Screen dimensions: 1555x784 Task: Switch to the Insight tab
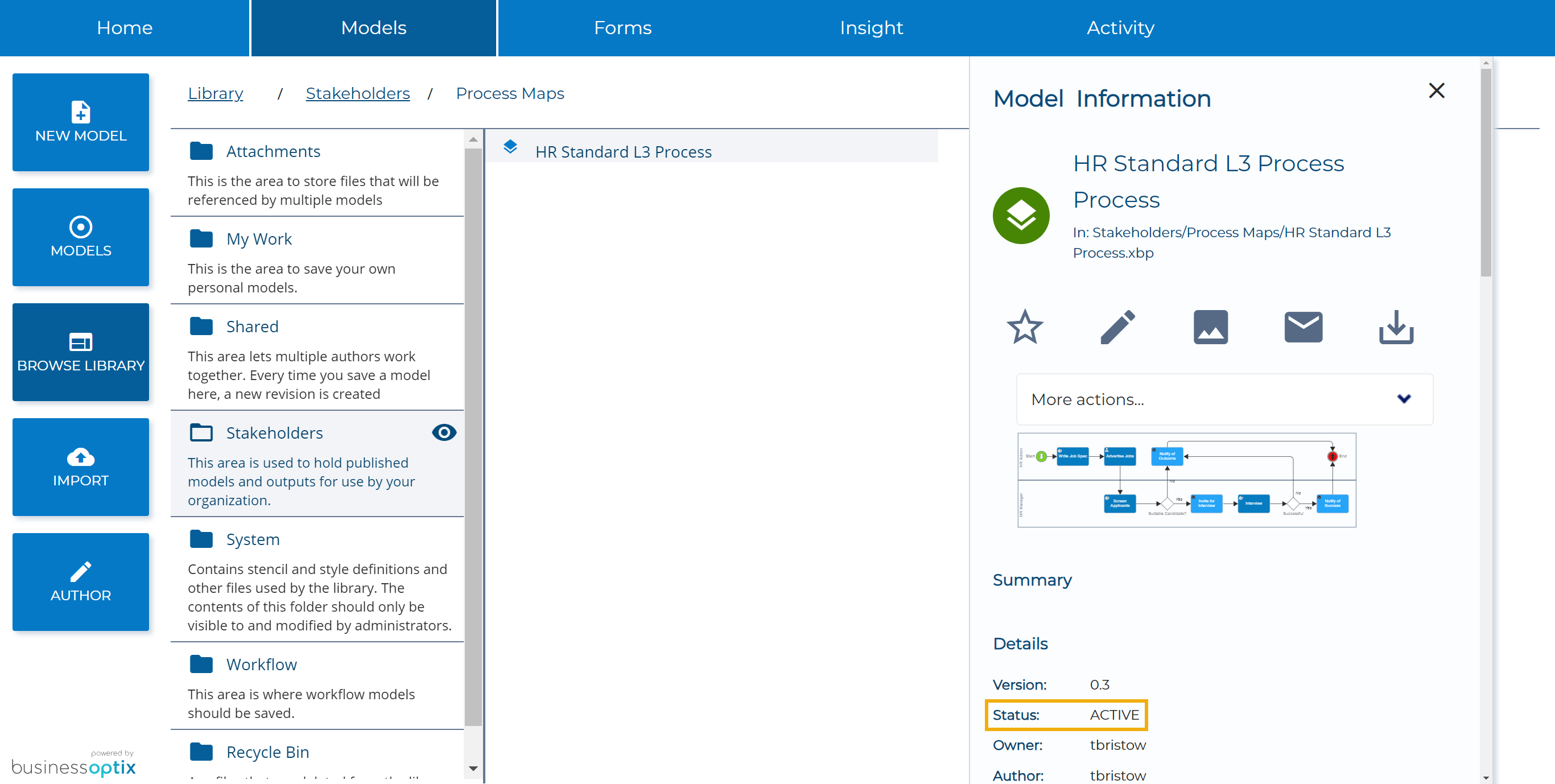tap(871, 28)
